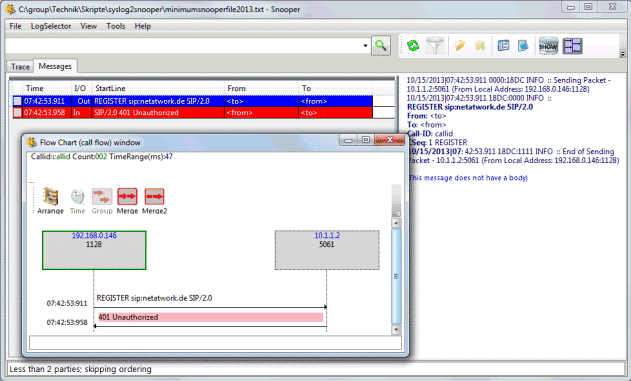The height and width of the screenshot is (381, 631).
Task: Click the flow chart vertical scrollbar thumb
Action: coord(396,276)
